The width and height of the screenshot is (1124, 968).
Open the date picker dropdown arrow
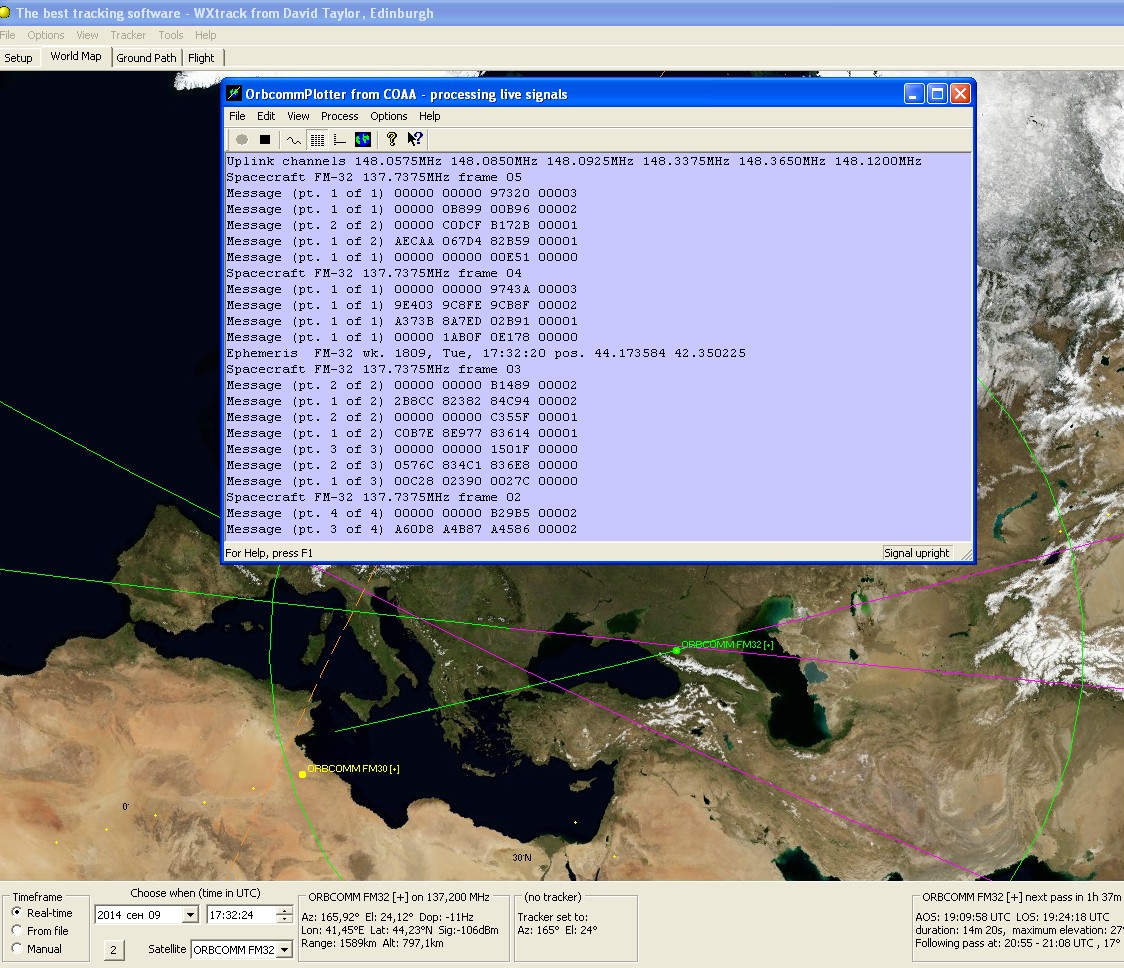coord(190,914)
